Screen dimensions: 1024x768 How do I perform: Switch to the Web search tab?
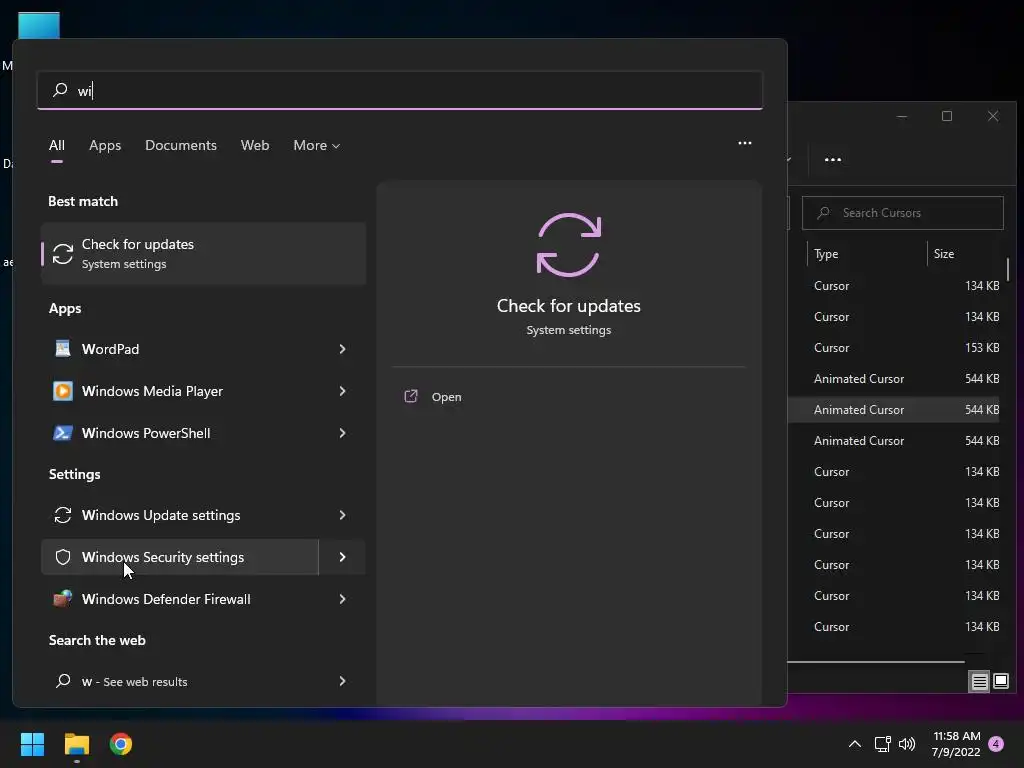point(255,145)
